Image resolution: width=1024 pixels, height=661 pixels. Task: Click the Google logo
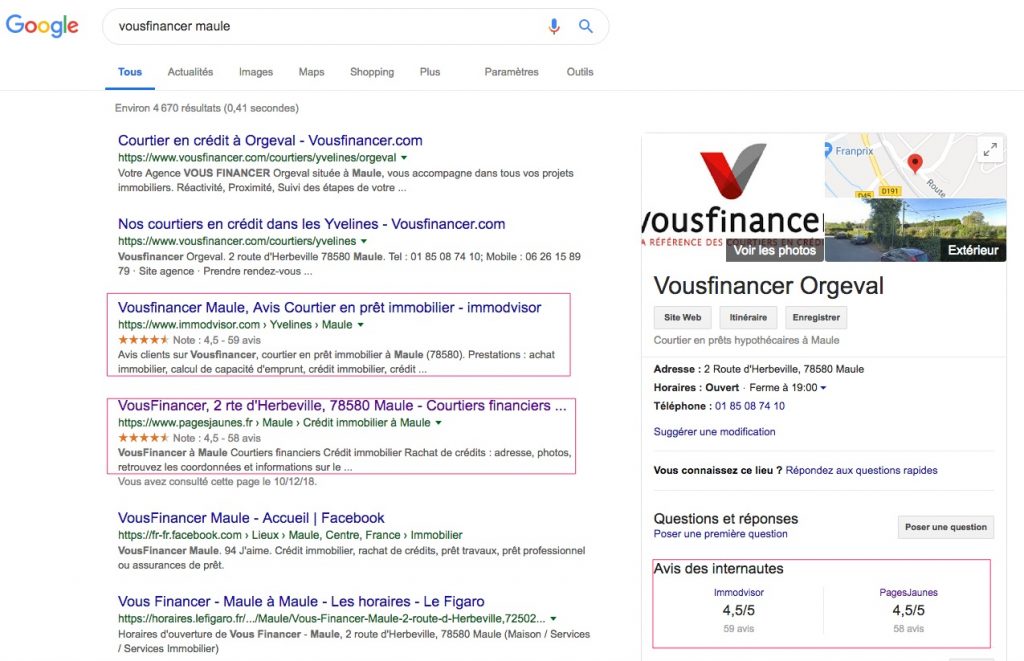42,27
